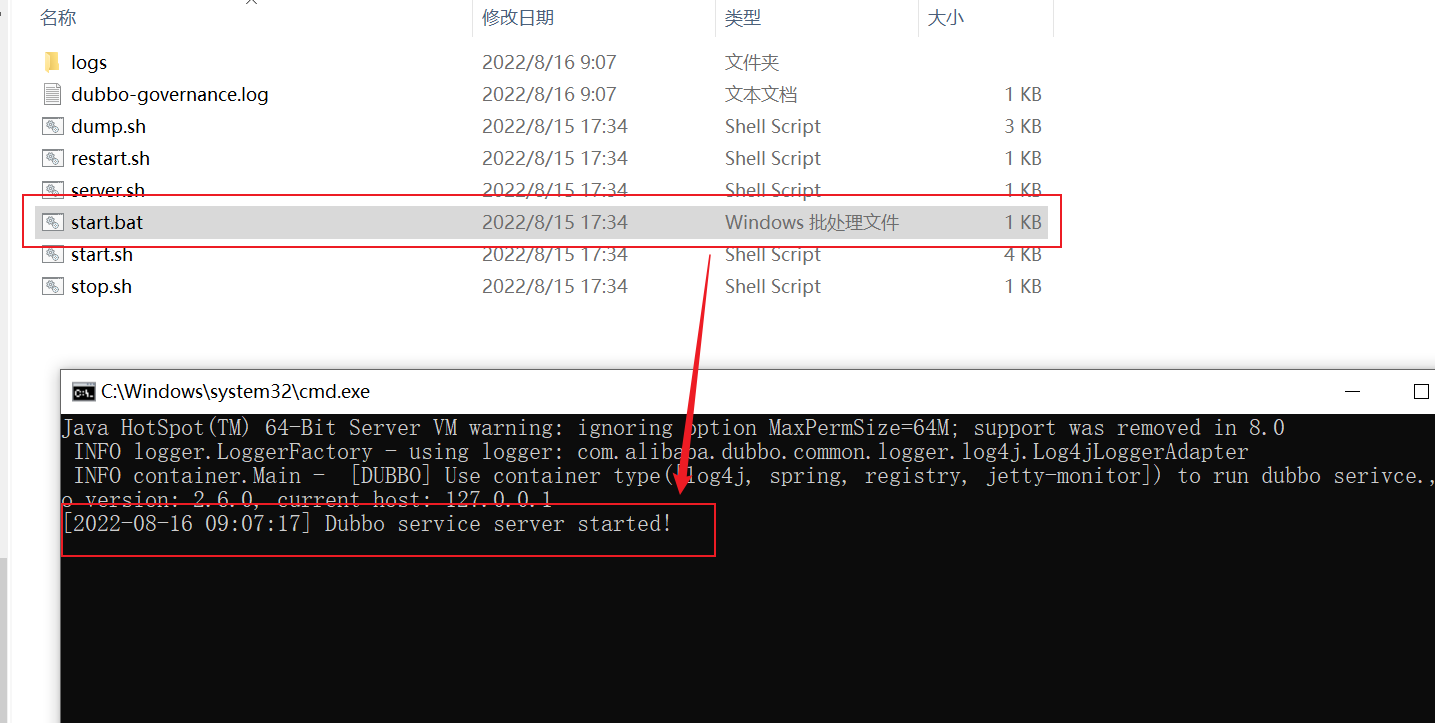
Task: Click the cmd.exe window title icon
Action: coord(84,391)
